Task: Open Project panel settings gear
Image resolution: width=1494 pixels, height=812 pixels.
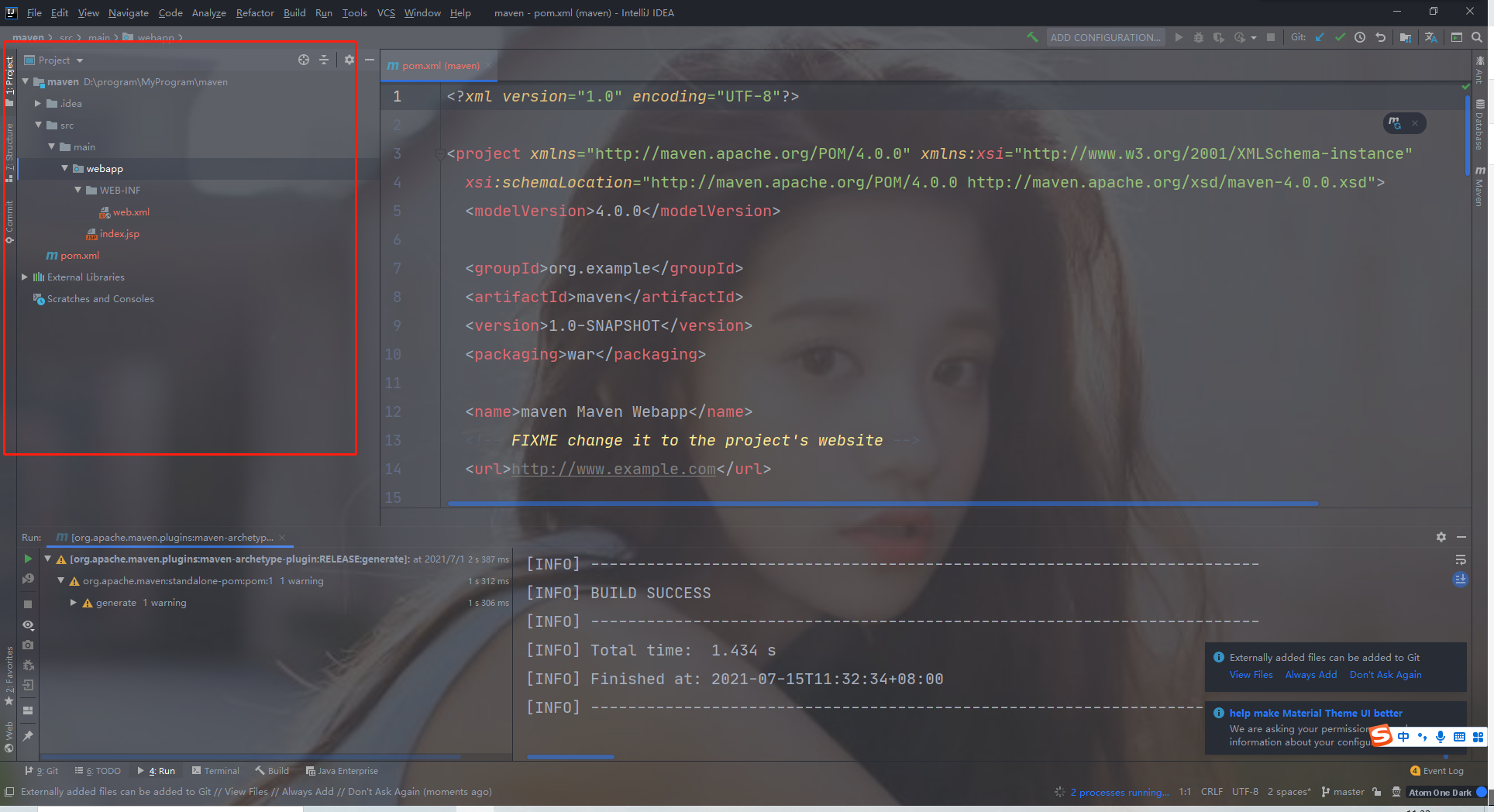Action: pyautogui.click(x=349, y=60)
